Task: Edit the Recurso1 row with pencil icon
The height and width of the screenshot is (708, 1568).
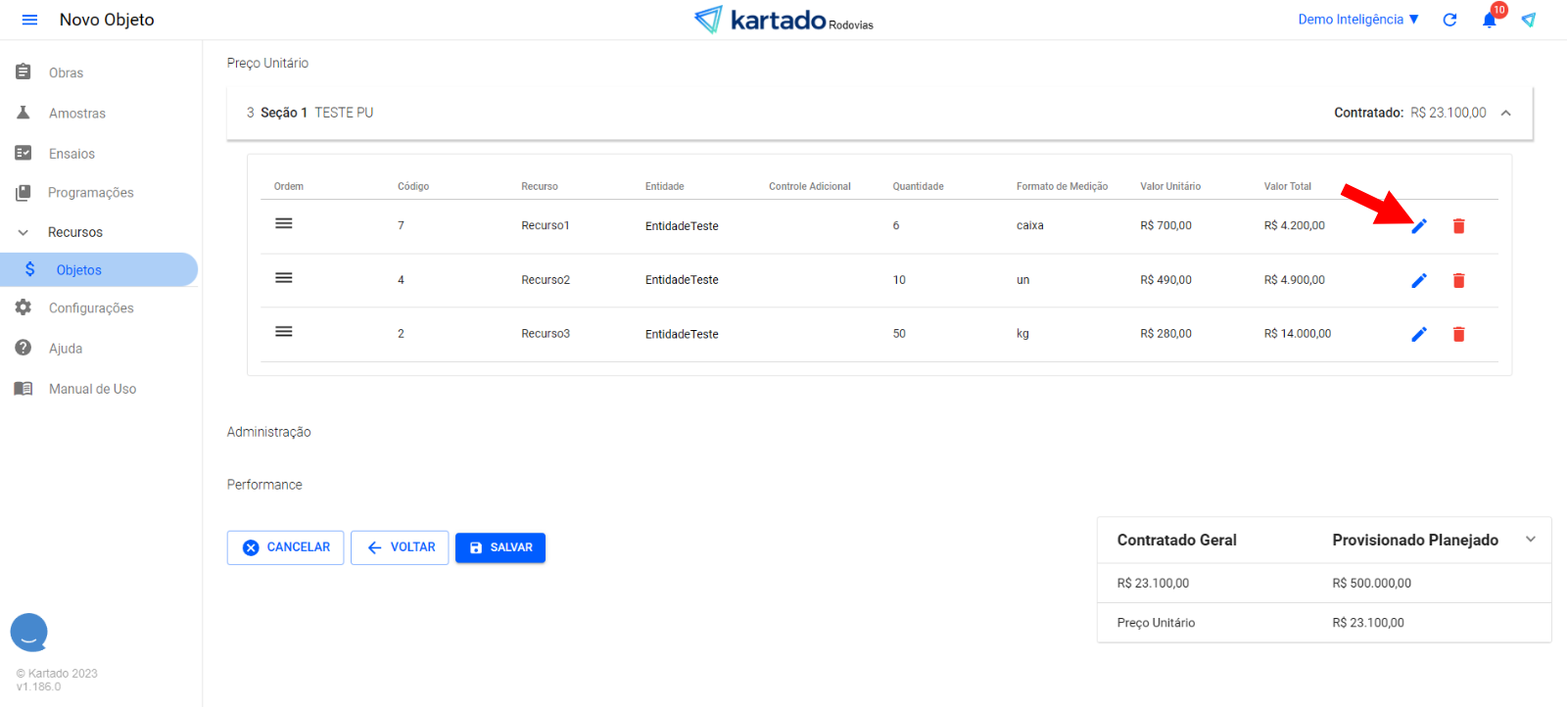Action: (1418, 226)
